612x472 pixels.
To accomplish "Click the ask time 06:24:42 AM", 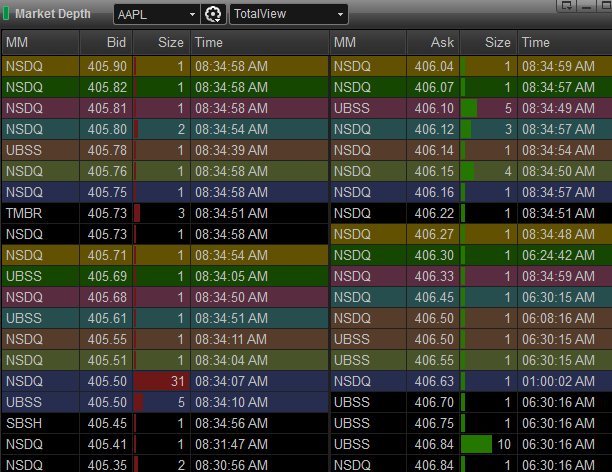I will click(x=559, y=256).
